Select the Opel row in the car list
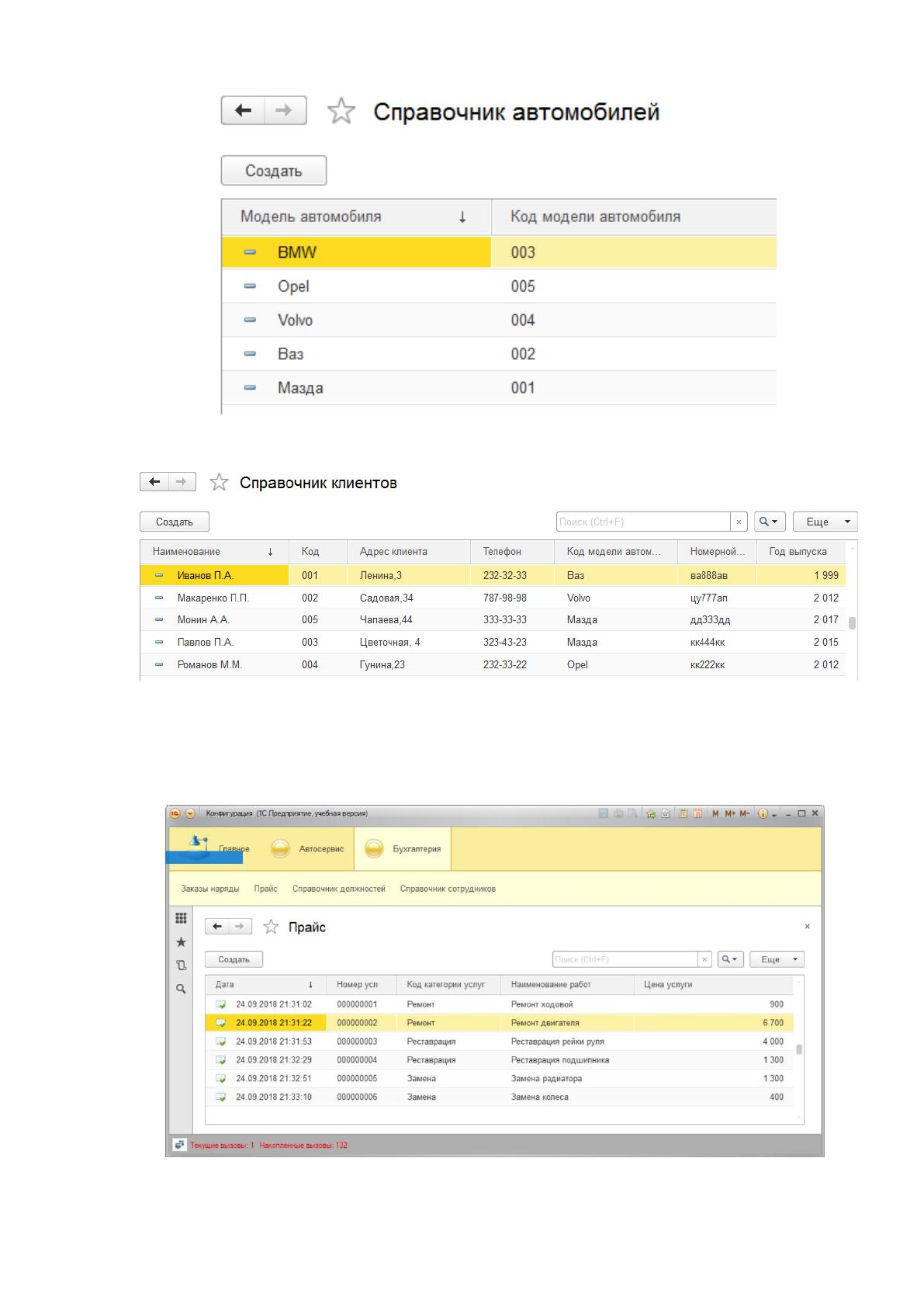Viewport: 924px width, 1307px height. pos(499,286)
